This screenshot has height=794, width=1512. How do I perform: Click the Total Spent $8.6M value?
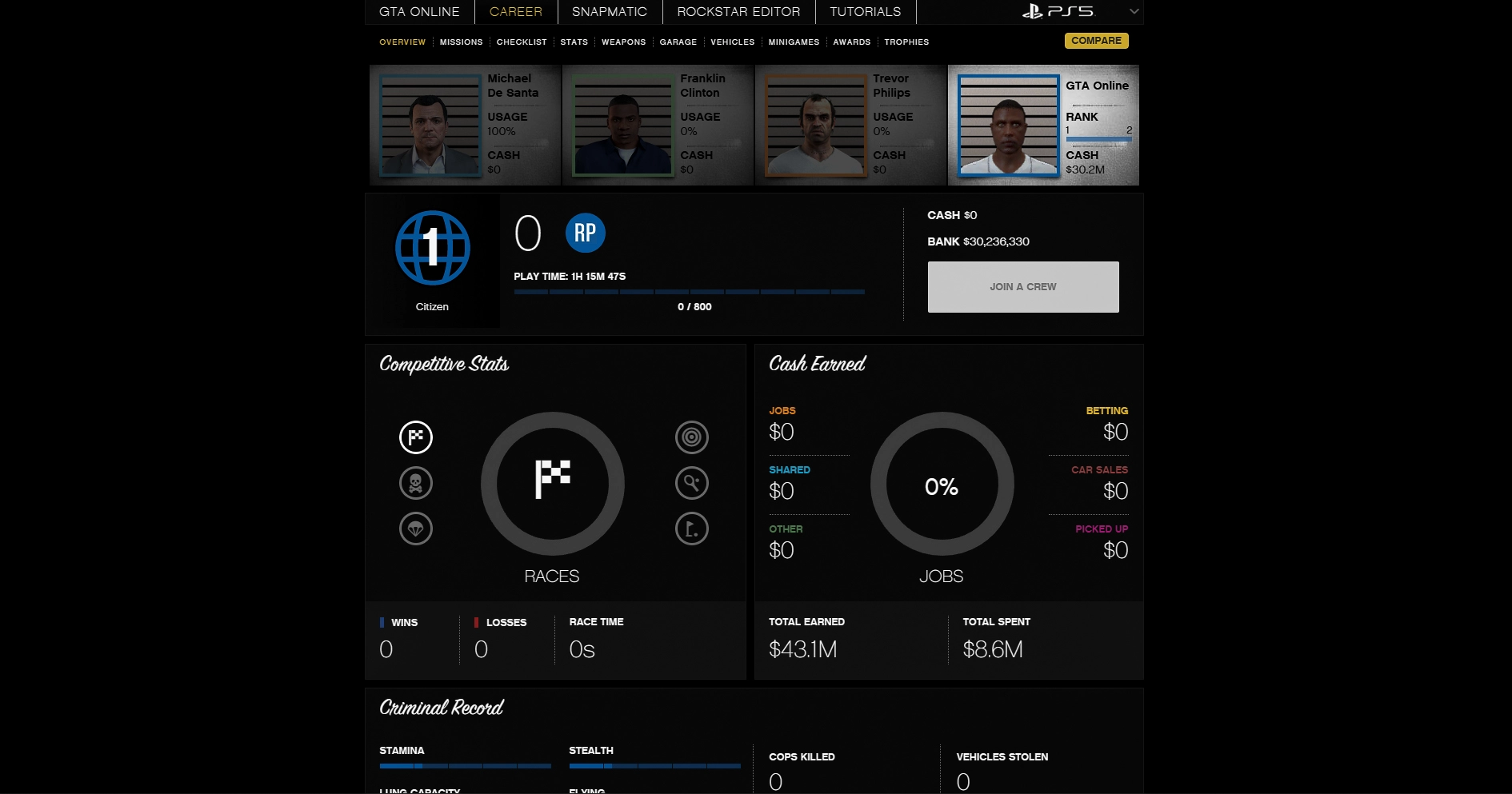[993, 649]
